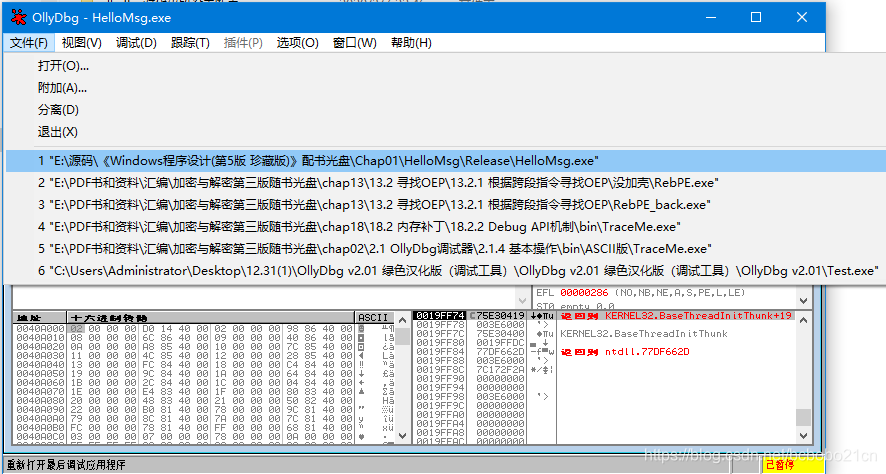Image resolution: width=886 pixels, height=474 pixels.
Task: Reopen recent file 1 HelloMsg.exe
Action: (x=445, y=161)
